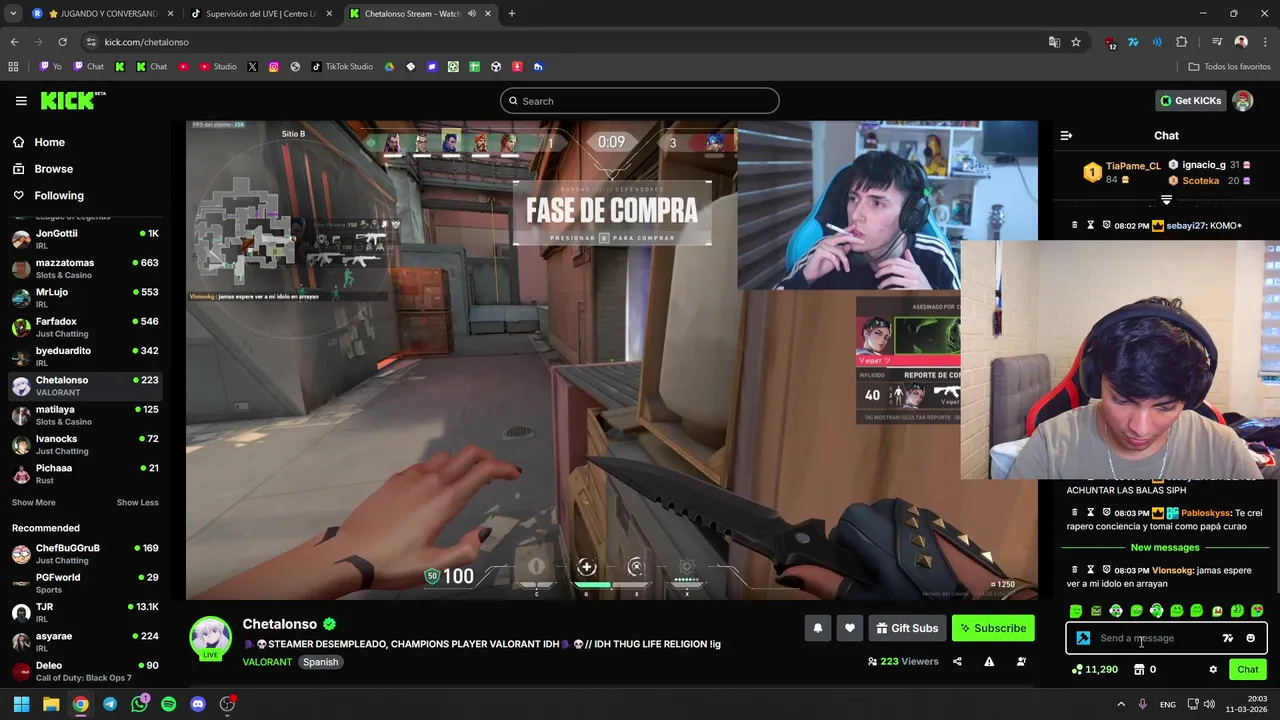
Task: Open the TikTok Studio bookmark
Action: 341,67
